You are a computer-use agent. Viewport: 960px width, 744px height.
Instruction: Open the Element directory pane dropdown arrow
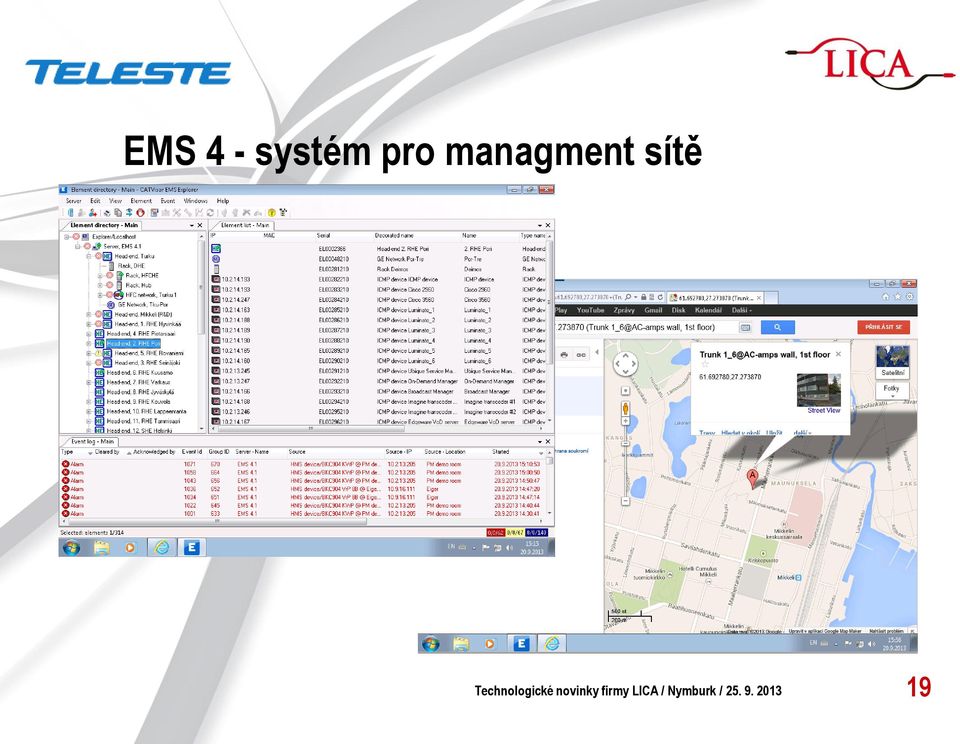pos(192,226)
